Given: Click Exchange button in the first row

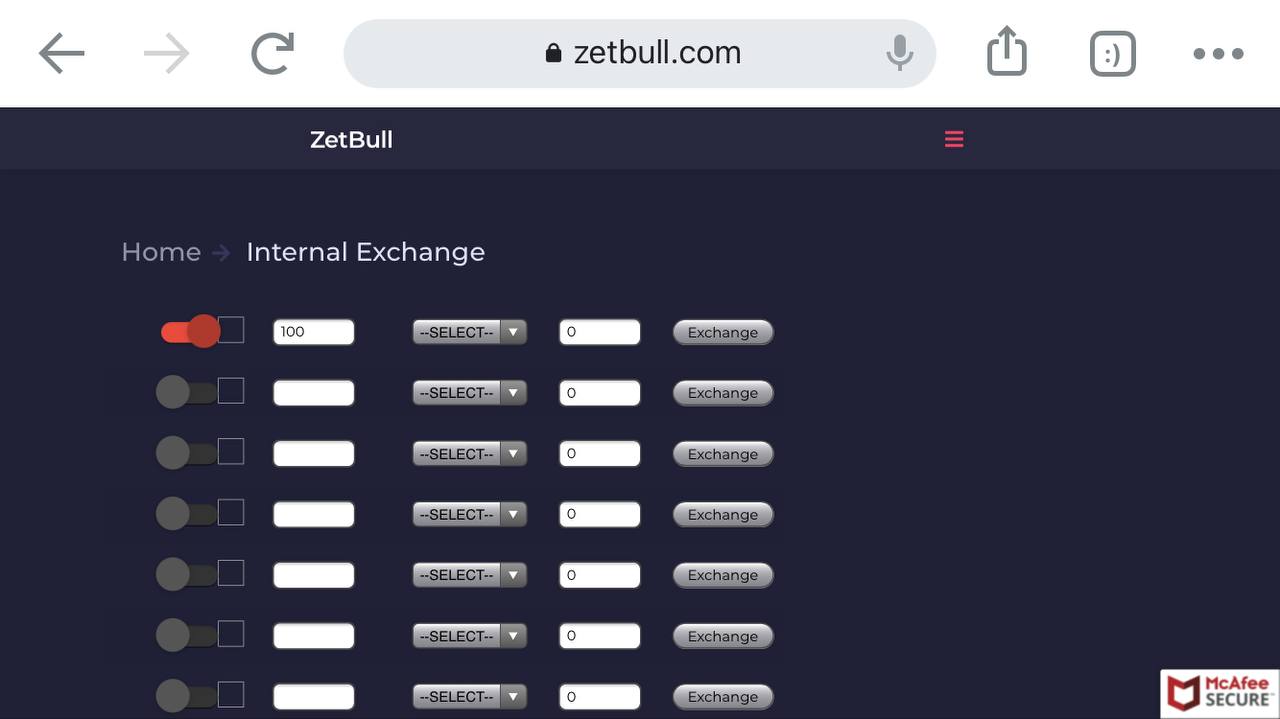Looking at the screenshot, I should (723, 332).
